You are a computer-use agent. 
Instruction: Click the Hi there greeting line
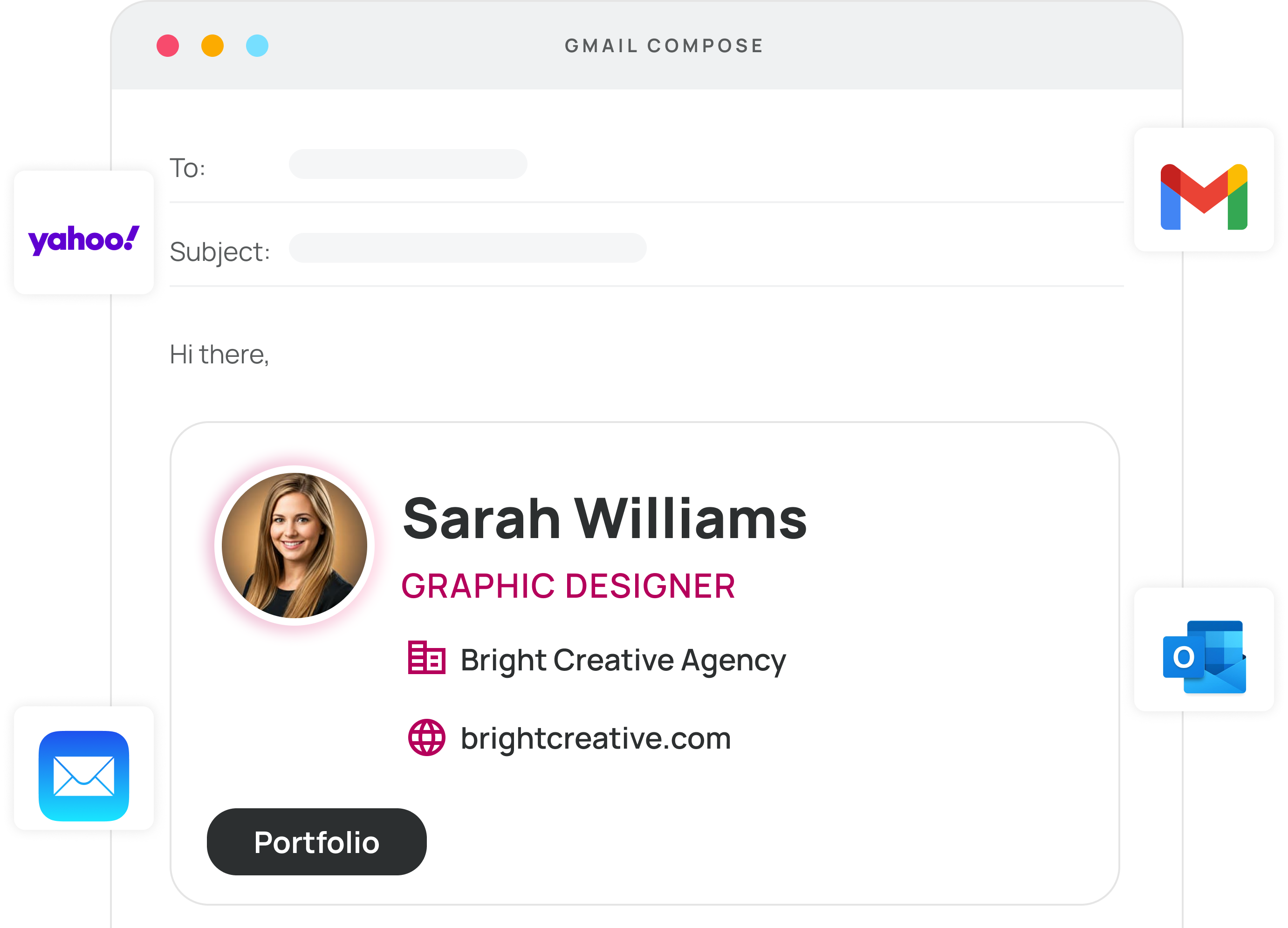[x=219, y=355]
